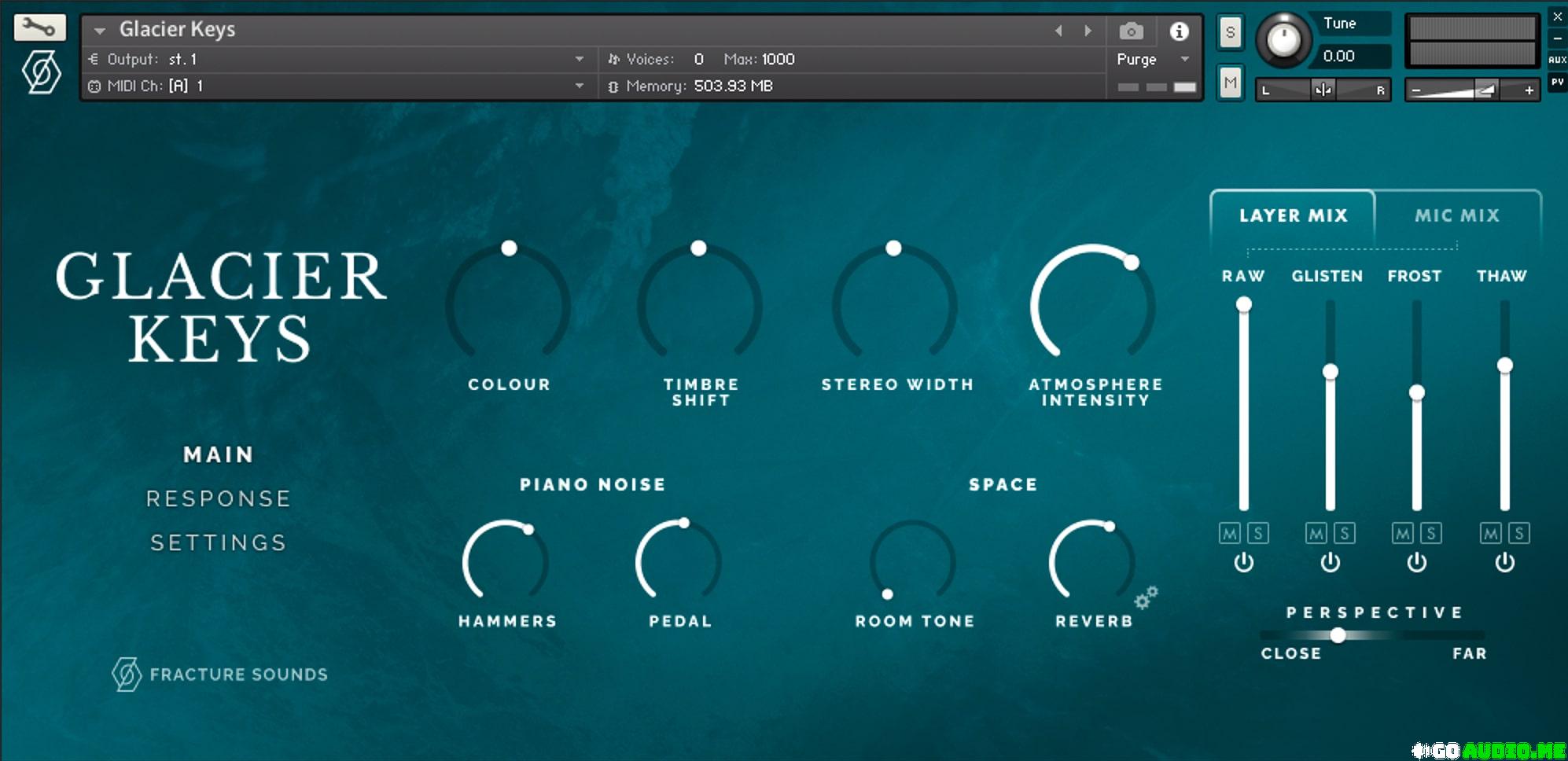Go to previous instrument with left arrow
Screen dimensions: 1568x761
[x=1058, y=31]
